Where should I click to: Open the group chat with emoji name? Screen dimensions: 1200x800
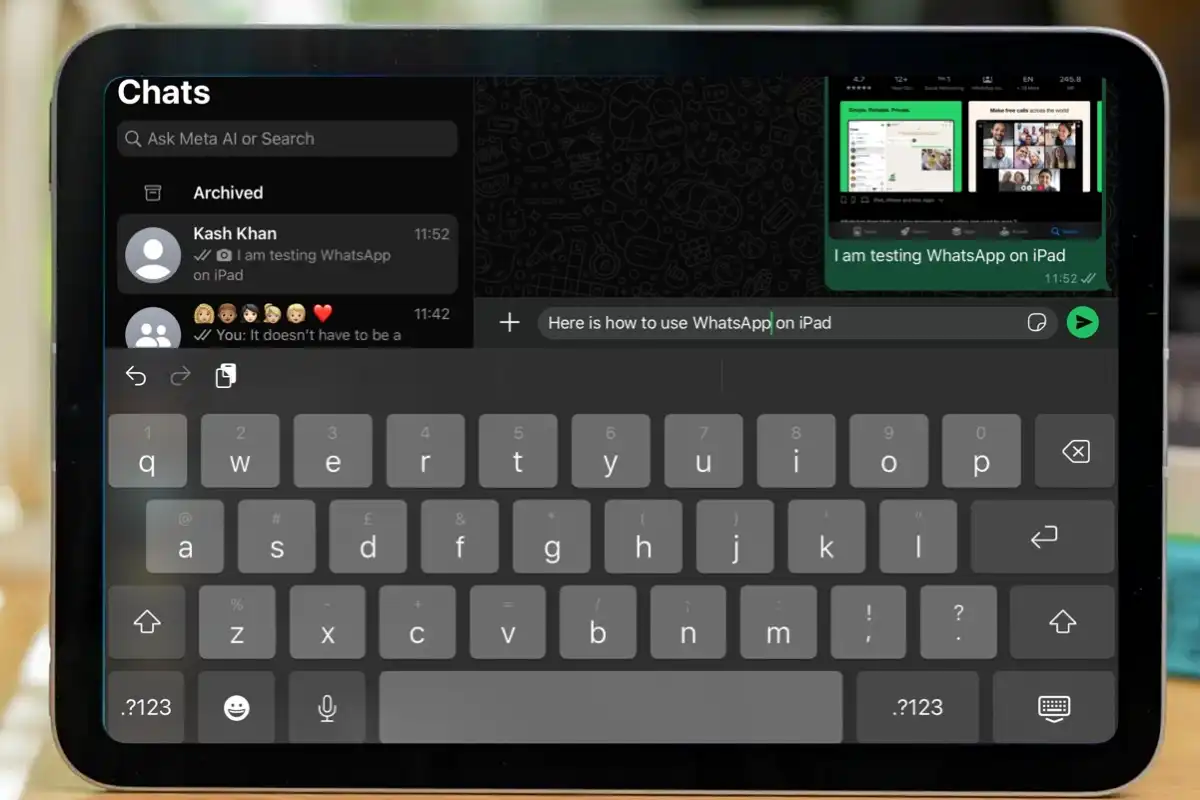point(287,325)
